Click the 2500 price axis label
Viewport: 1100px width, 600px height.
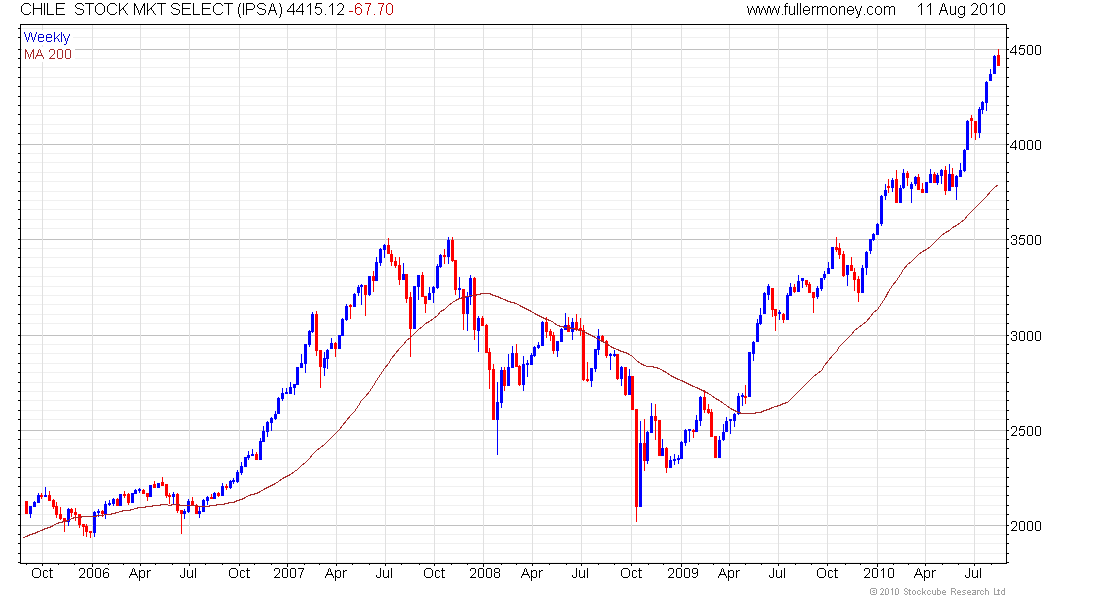tap(1026, 432)
